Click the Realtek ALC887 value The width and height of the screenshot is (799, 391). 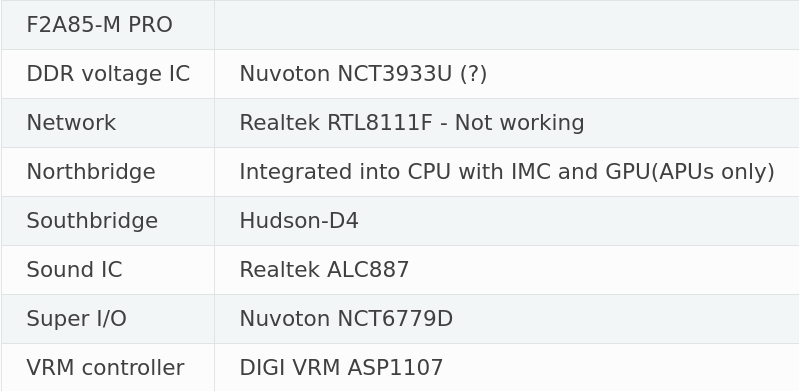point(324,270)
